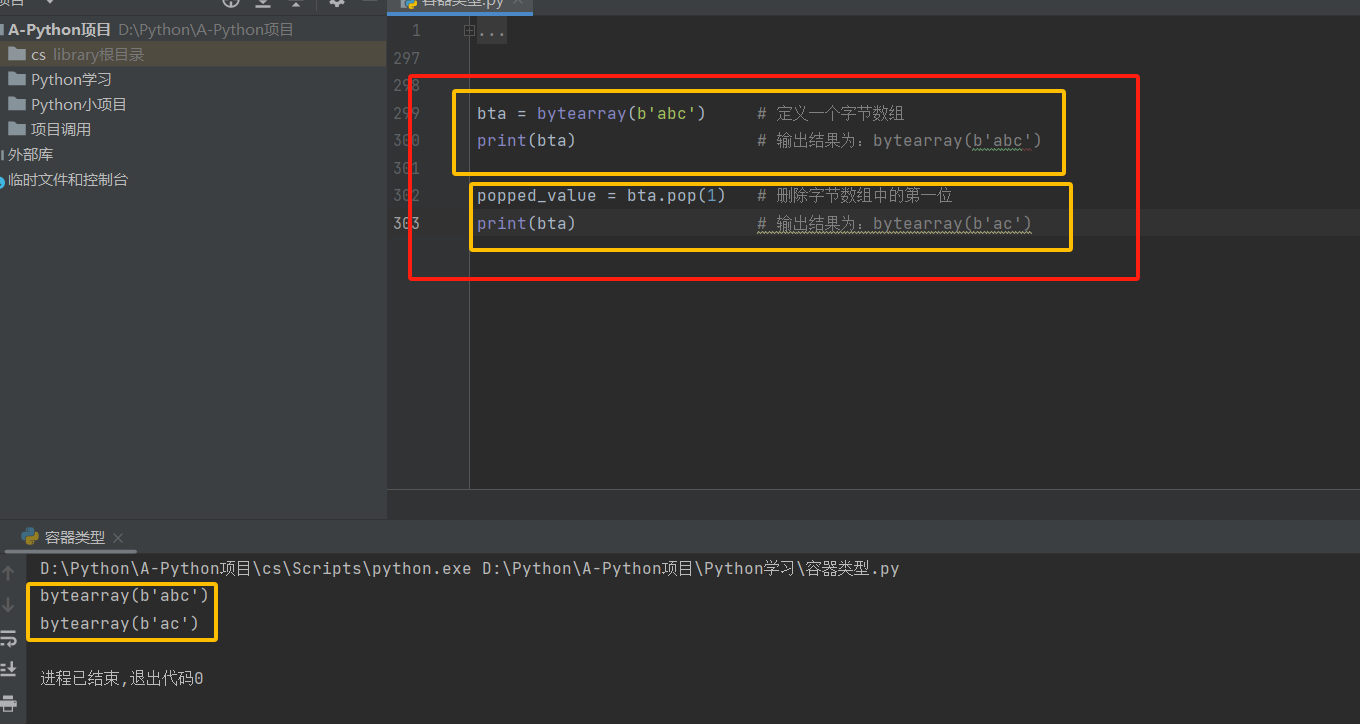This screenshot has width=1360, height=724.
Task: Click the print icon in run console
Action: [x=9, y=702]
